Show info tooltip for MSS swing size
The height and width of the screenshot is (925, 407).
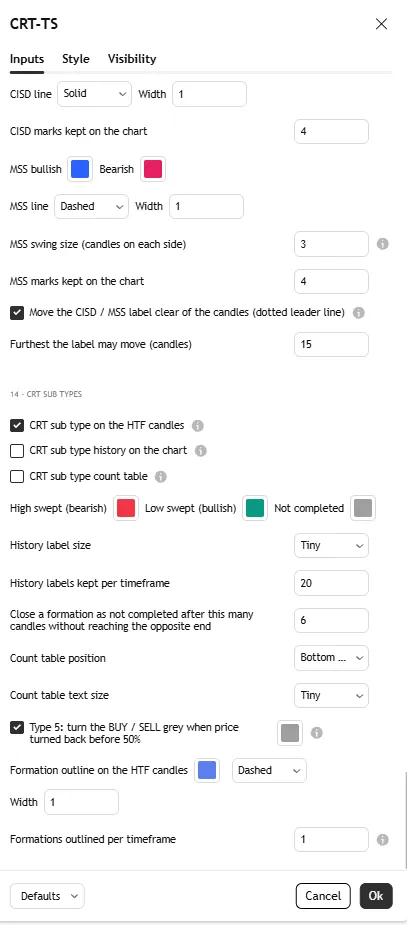[382, 244]
